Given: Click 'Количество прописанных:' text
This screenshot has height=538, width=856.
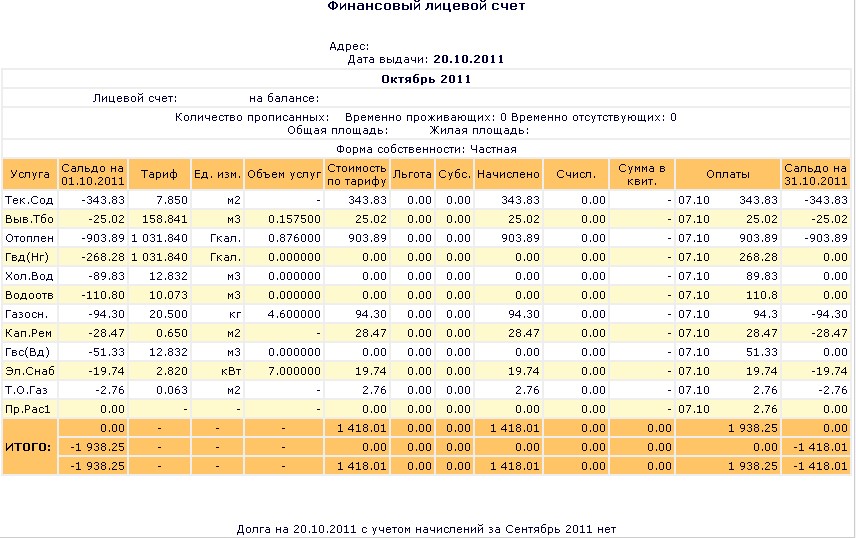Looking at the screenshot, I should tap(252, 117).
